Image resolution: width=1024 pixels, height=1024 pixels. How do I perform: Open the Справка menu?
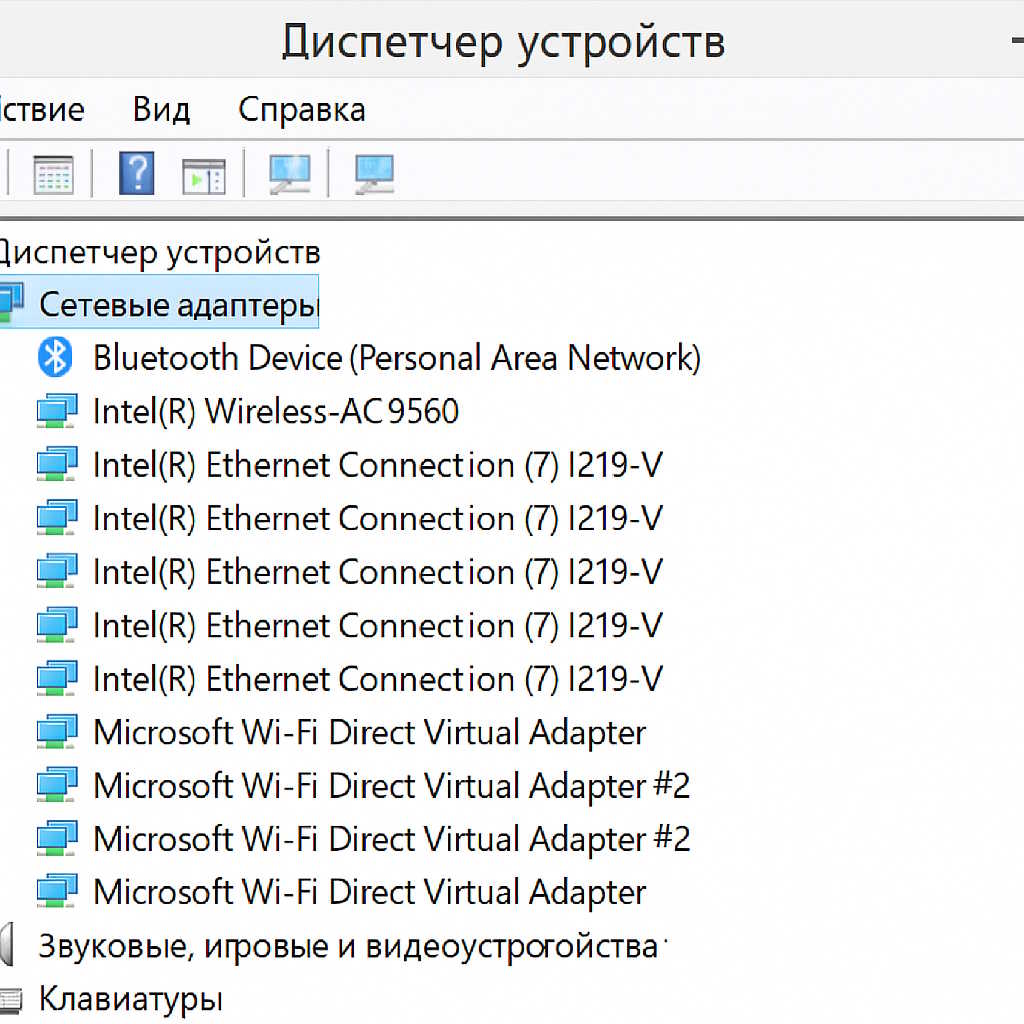[301, 110]
